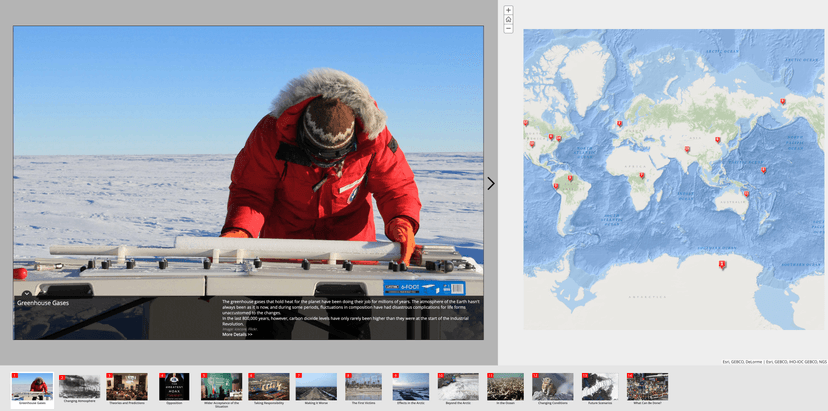Open the Taking Responsibility thumbnail

[x=269, y=387]
